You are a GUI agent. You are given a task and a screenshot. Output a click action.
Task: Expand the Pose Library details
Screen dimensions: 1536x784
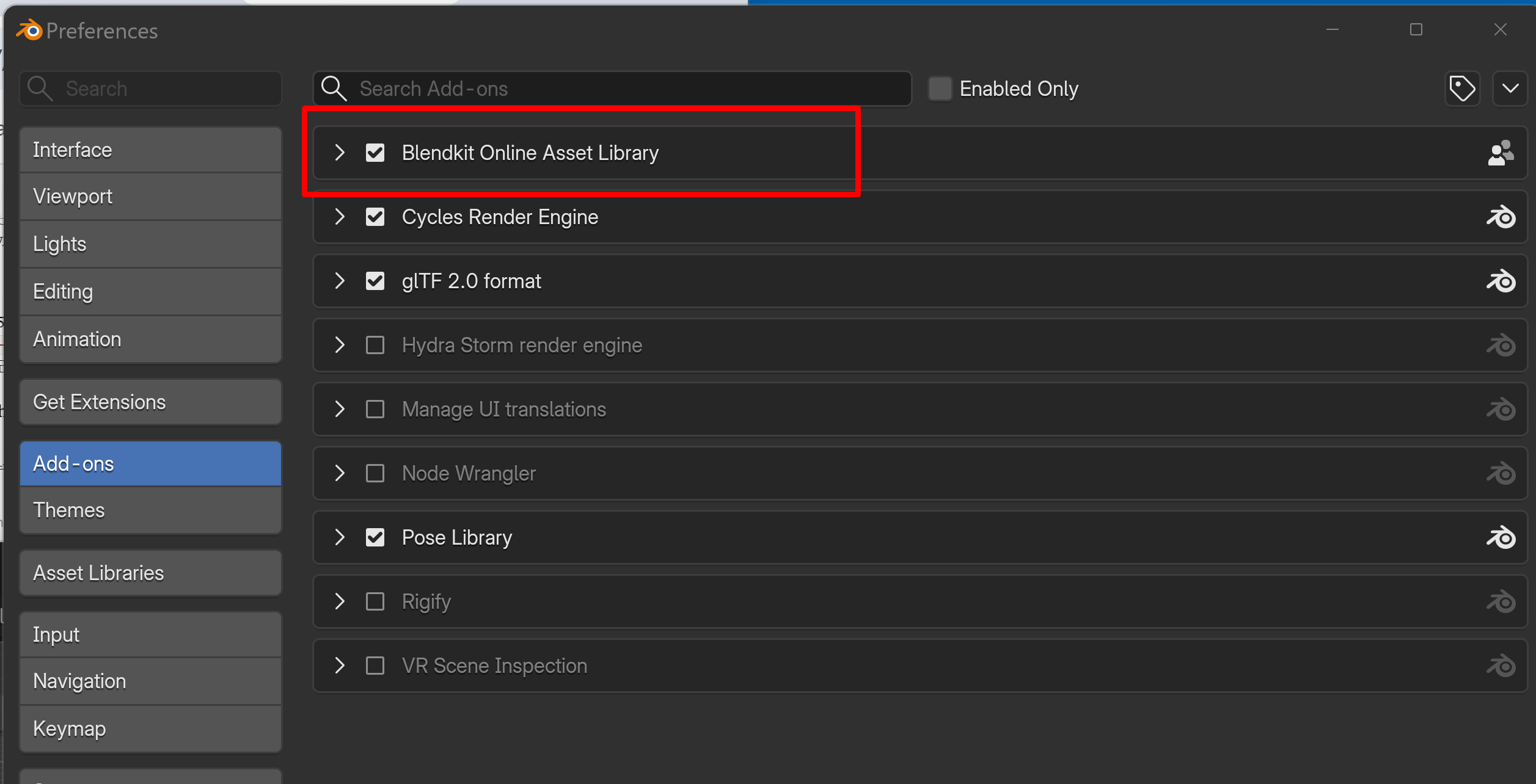pos(340,537)
